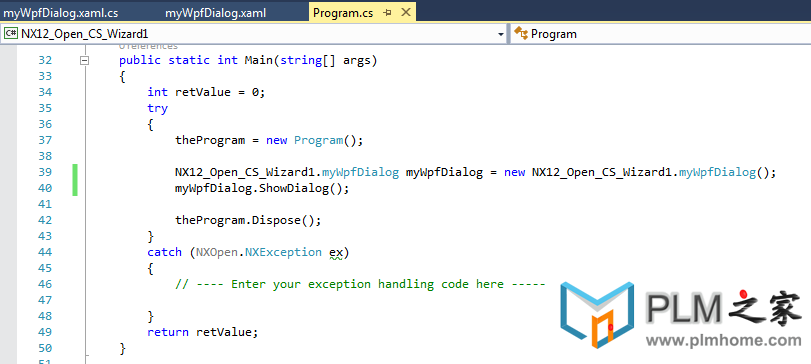
Task: Collapse the Main method outline
Action: pyautogui.click(x=85, y=60)
